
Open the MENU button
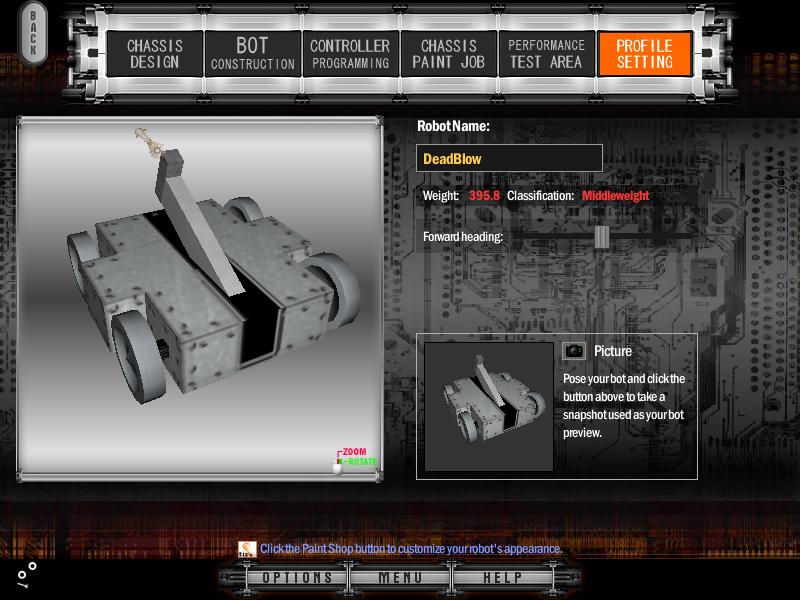401,578
